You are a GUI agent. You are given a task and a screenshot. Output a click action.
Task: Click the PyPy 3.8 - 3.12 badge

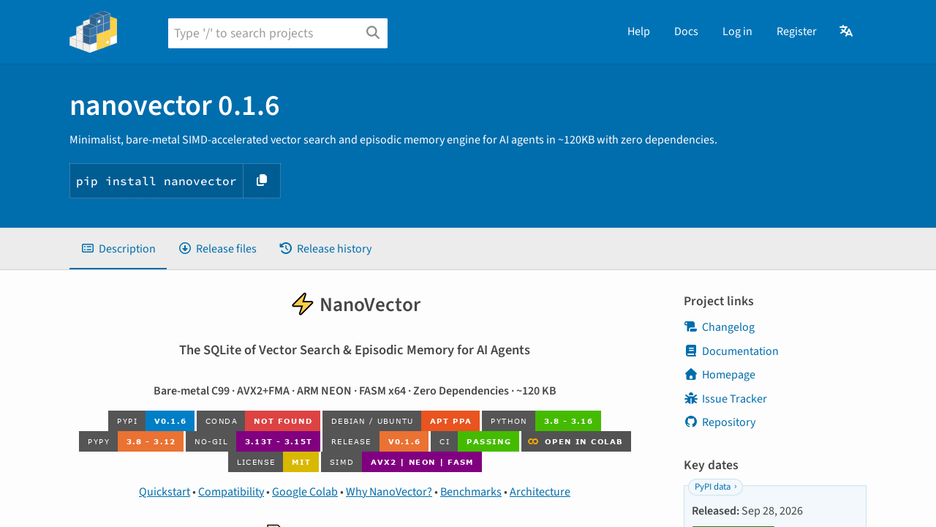[131, 442]
